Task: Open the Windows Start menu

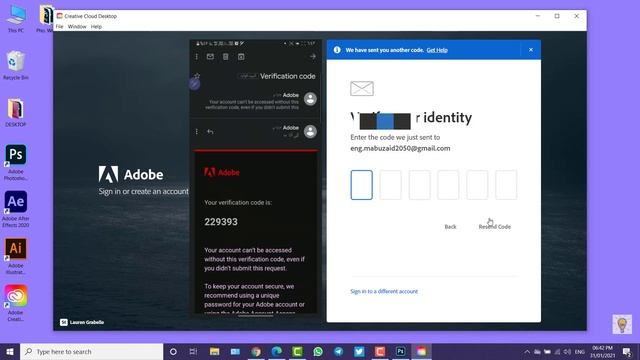Action: [x=10, y=351]
